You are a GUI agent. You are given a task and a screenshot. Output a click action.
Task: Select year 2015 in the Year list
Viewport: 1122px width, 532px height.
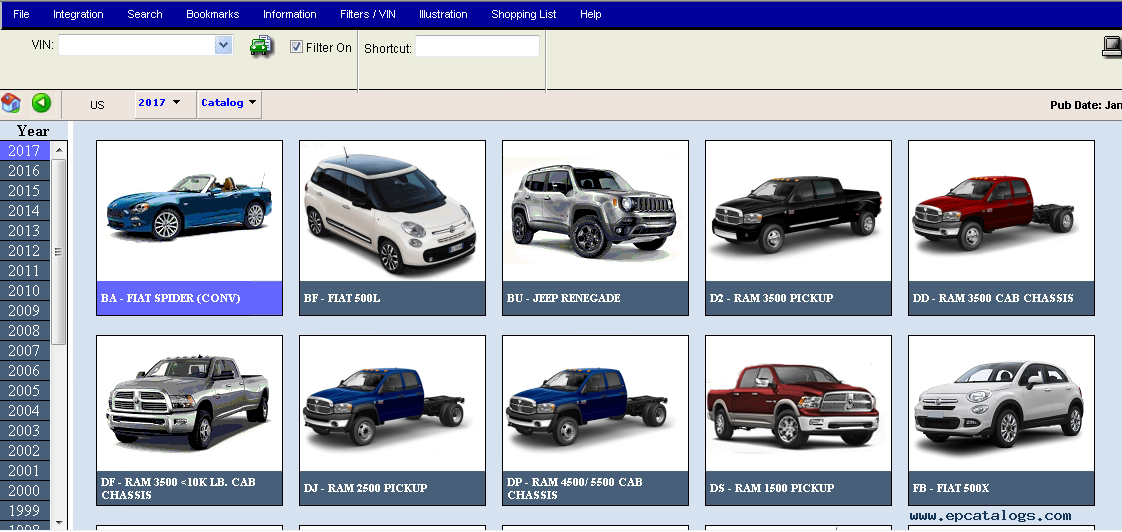tap(25, 190)
